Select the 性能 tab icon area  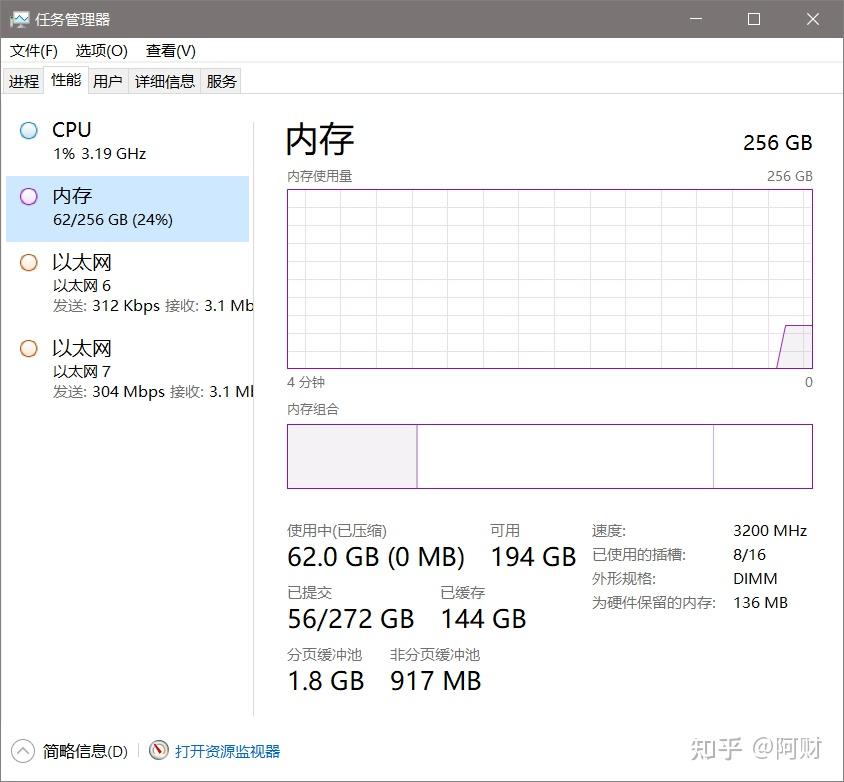point(65,80)
